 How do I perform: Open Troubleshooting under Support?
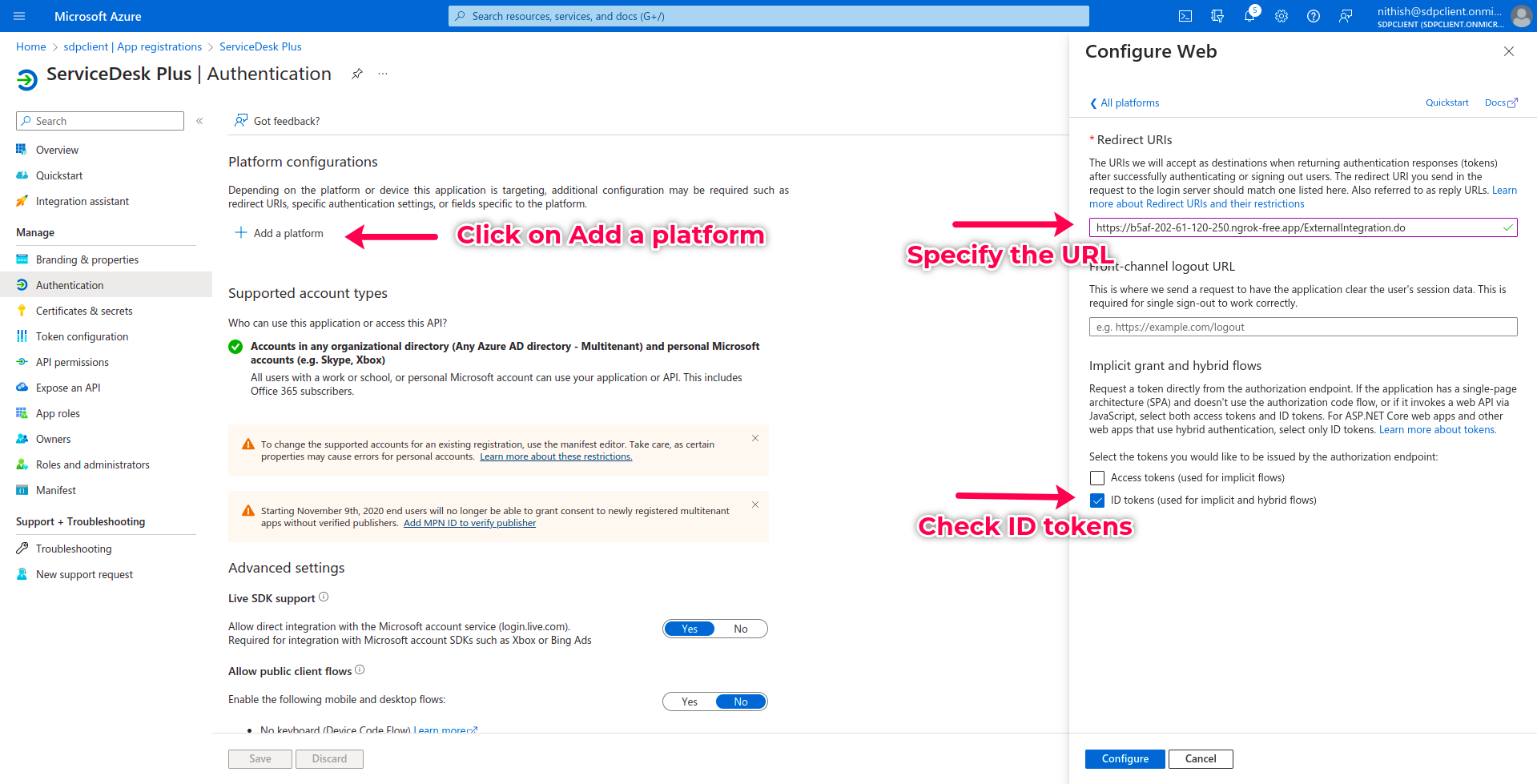(x=74, y=549)
